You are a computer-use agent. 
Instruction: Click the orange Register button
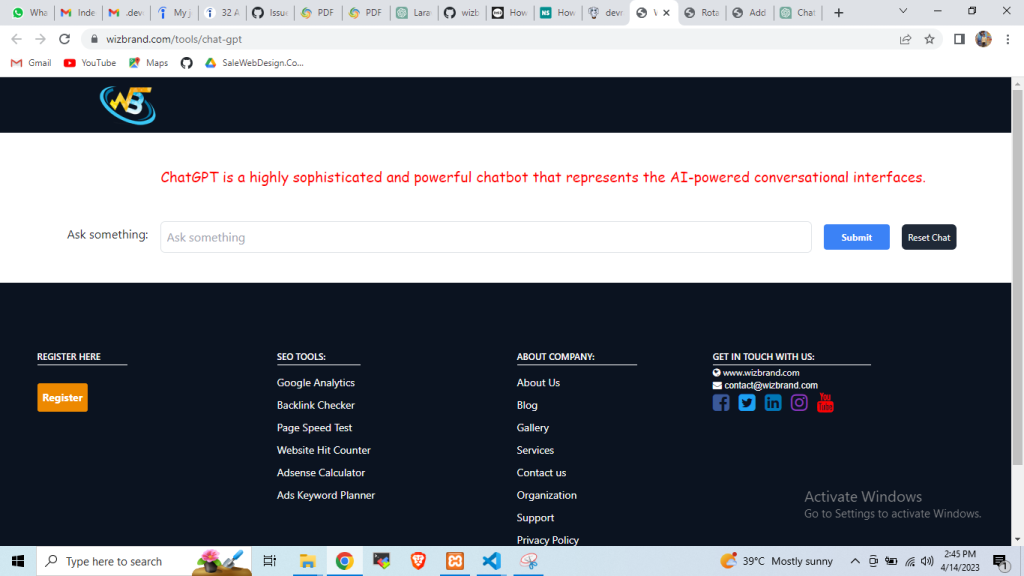click(x=62, y=397)
